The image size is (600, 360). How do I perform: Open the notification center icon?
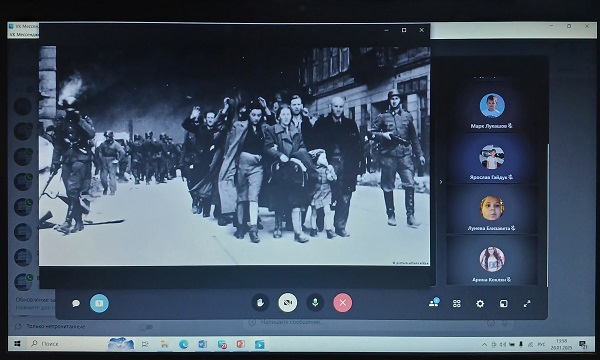[583, 344]
